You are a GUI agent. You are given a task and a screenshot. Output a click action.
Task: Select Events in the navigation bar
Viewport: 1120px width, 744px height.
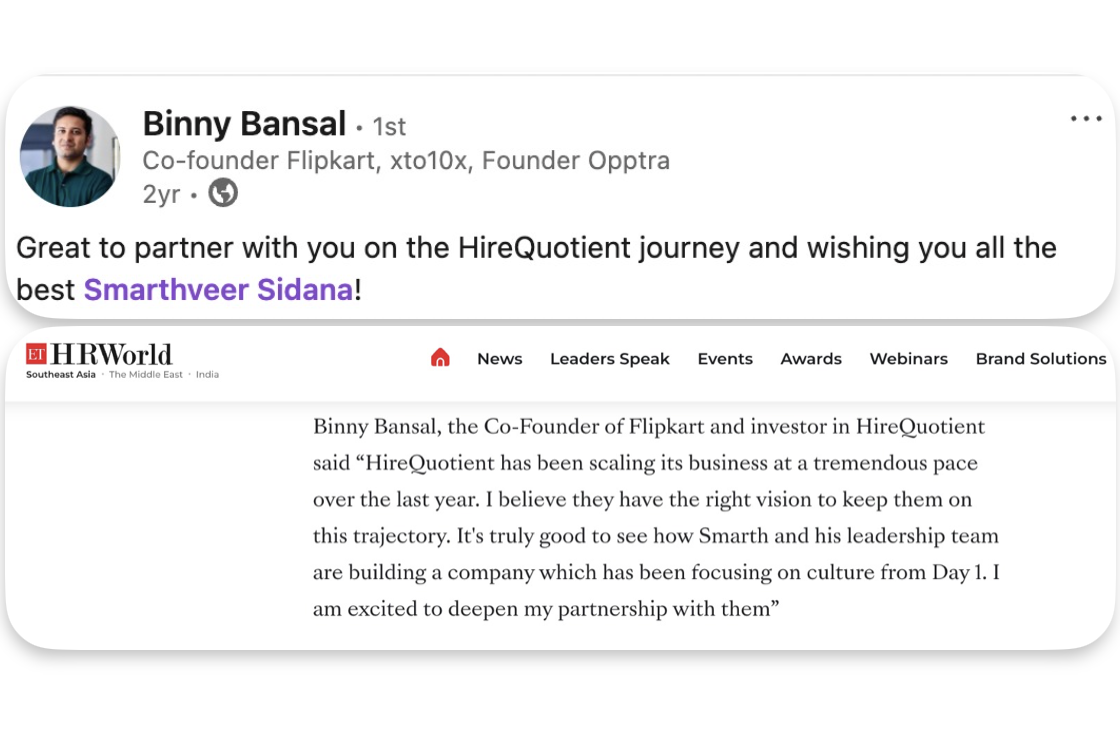725,359
